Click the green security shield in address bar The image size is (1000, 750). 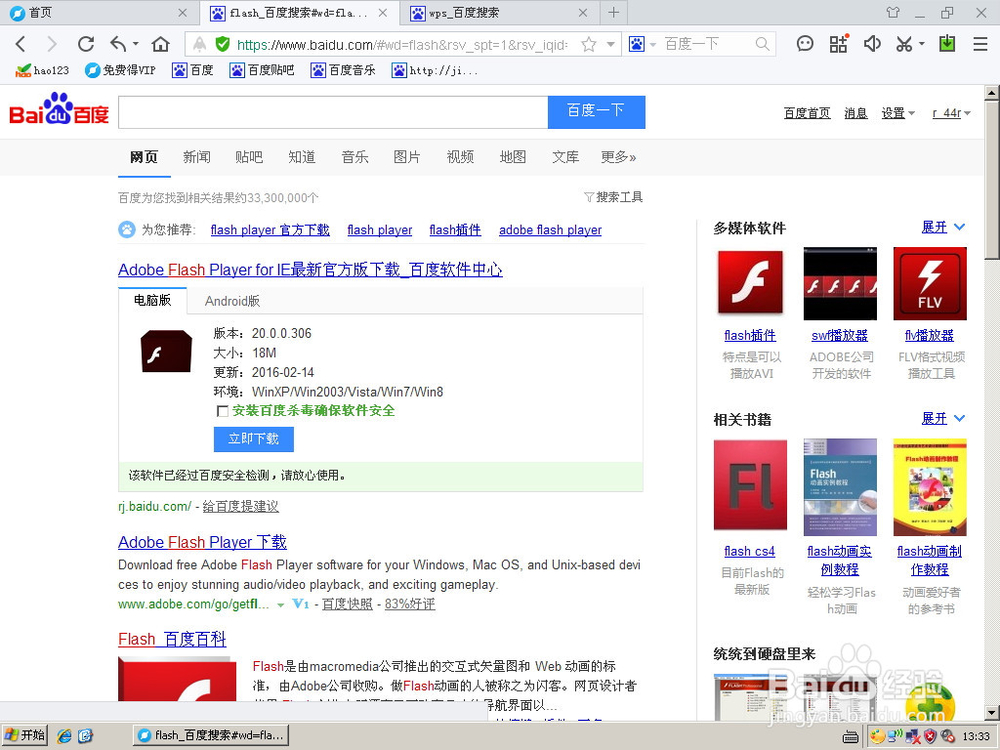pyautogui.click(x=223, y=44)
